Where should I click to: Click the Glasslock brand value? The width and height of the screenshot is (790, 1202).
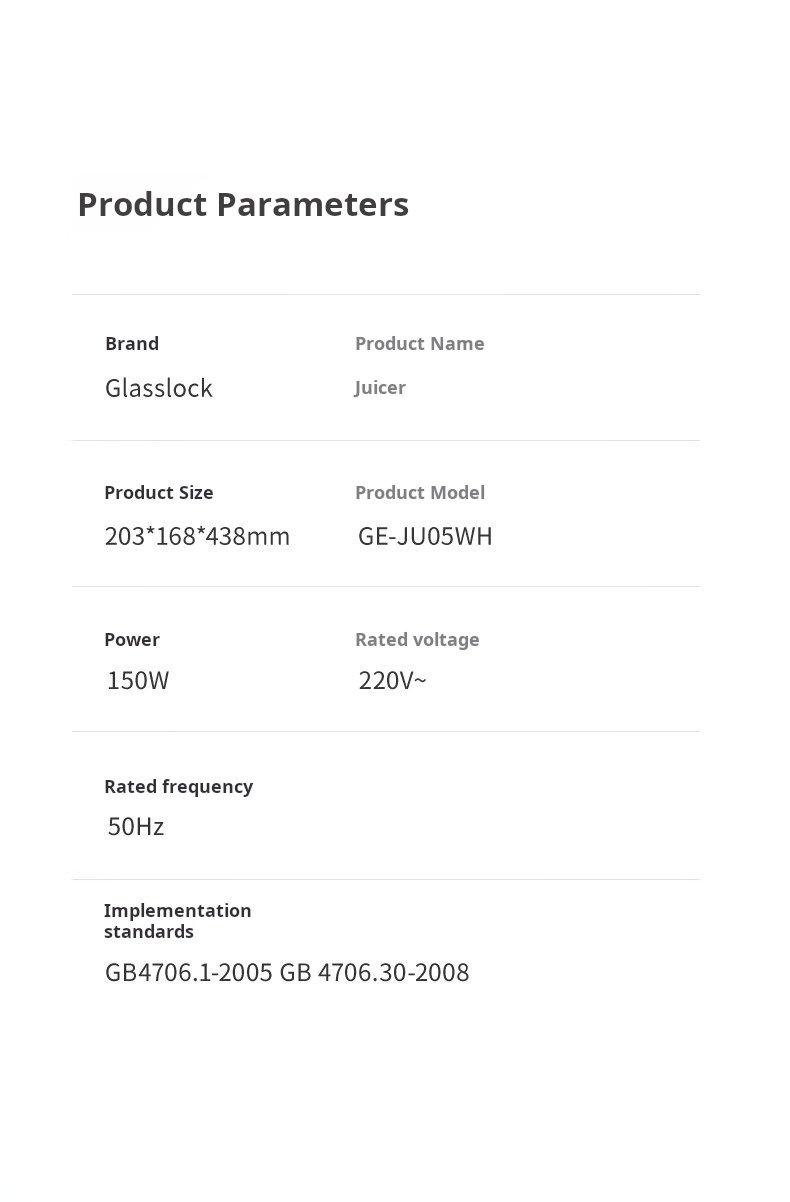(x=159, y=388)
